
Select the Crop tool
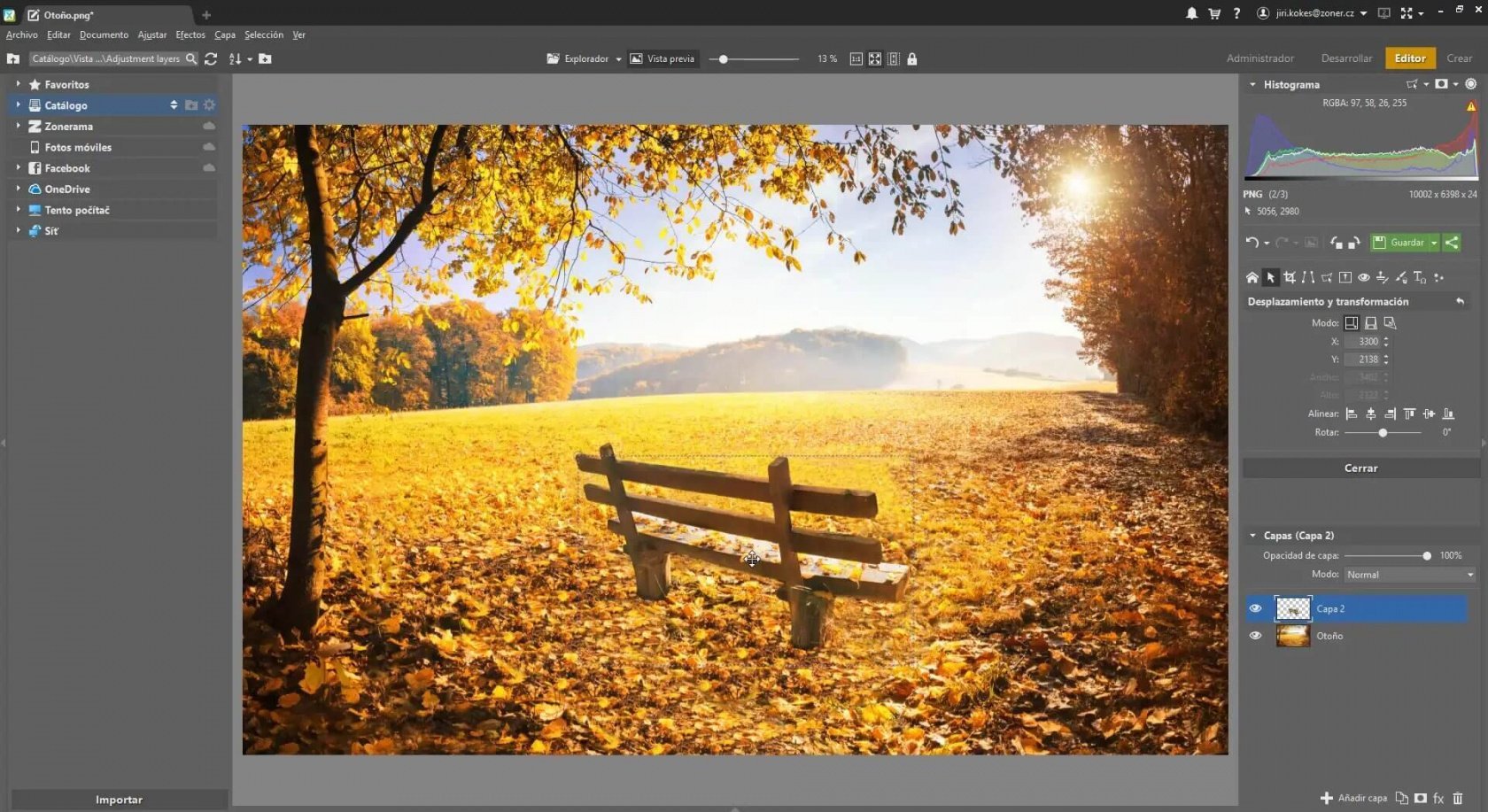1290,277
